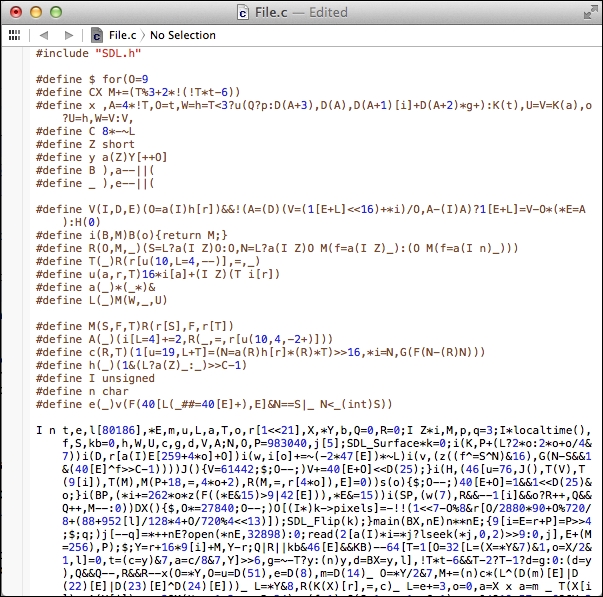
Task: Close the File.c window
Action: coord(13,12)
